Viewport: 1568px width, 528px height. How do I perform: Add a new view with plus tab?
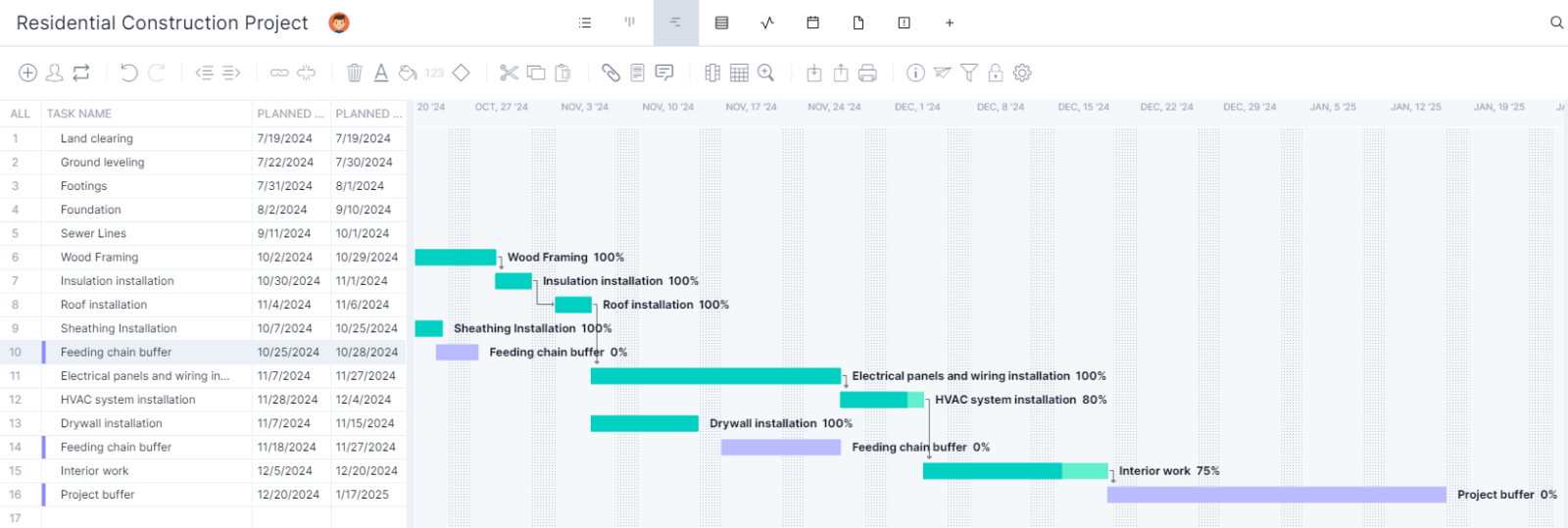pyautogui.click(x=949, y=23)
